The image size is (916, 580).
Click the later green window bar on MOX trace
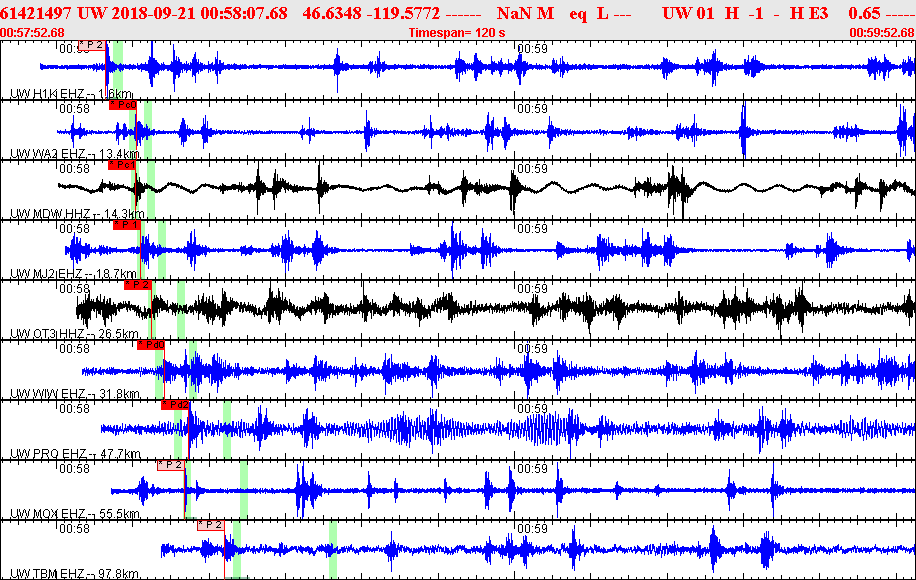click(244, 489)
